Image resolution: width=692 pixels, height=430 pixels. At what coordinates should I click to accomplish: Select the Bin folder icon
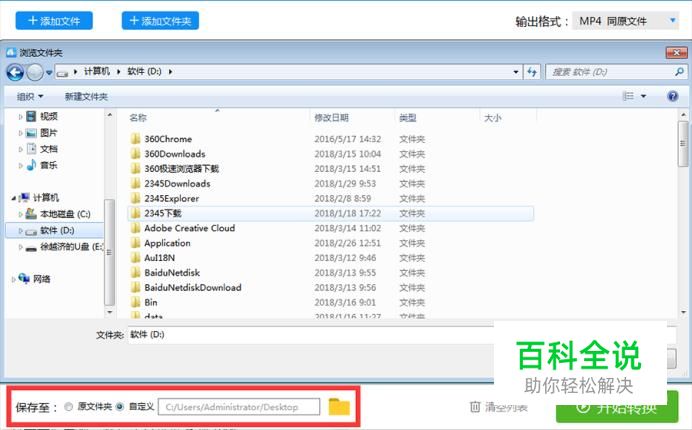(135, 302)
